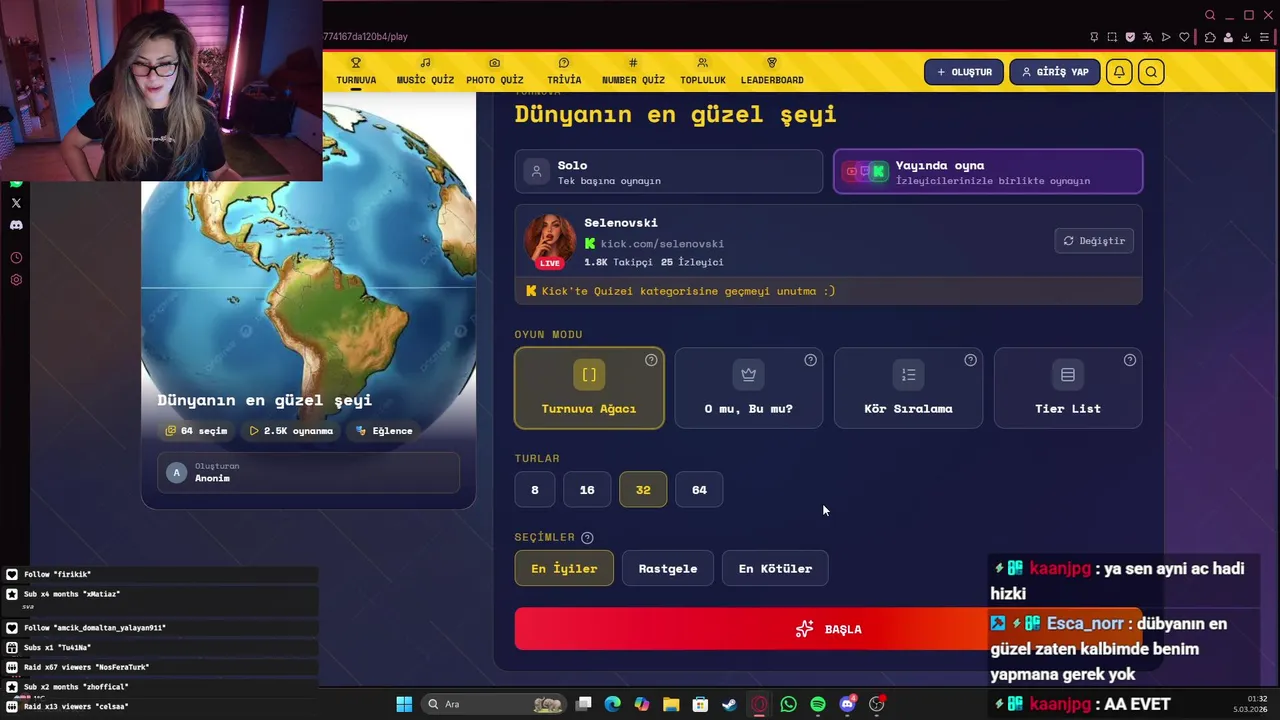The height and width of the screenshot is (720, 1280).
Task: Open the downloads icon
Action: 1246,37
